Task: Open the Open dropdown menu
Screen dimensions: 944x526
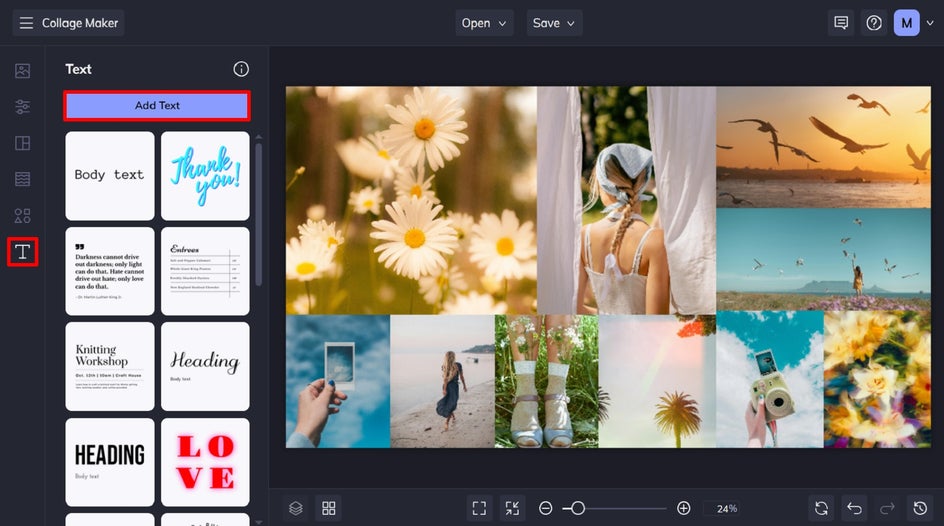Action: [x=484, y=23]
